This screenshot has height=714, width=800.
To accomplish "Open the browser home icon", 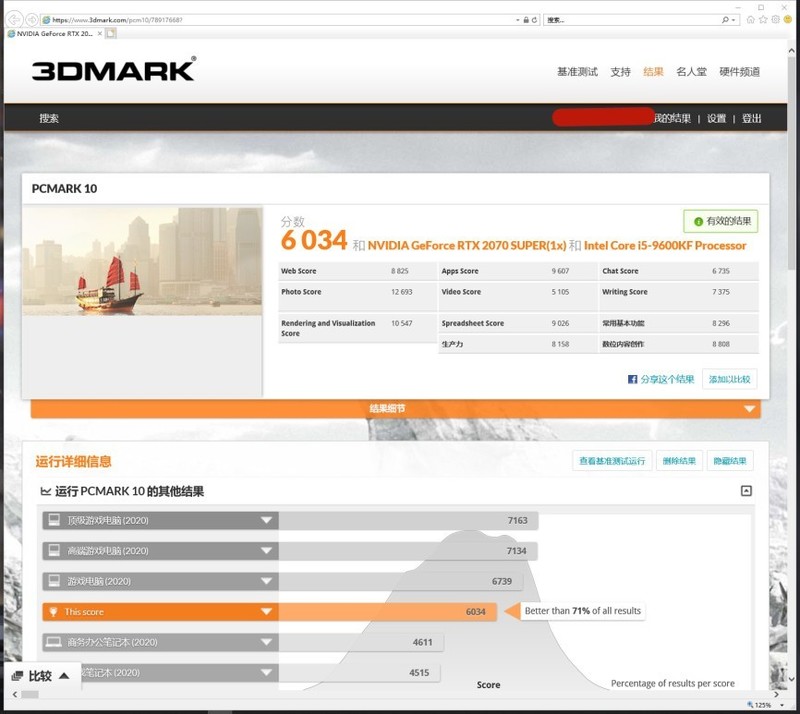I will [751, 19].
